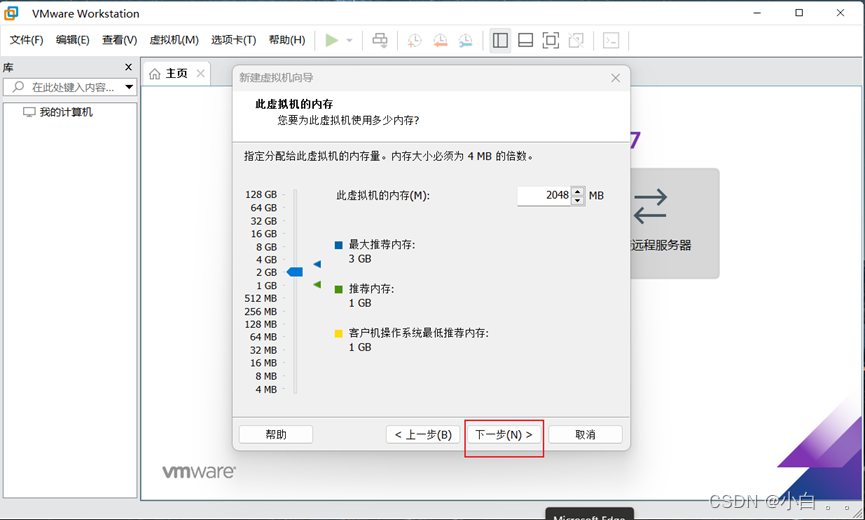Open the 选项卡(T) menu
Image resolution: width=865 pixels, height=520 pixels.
pyautogui.click(x=233, y=40)
